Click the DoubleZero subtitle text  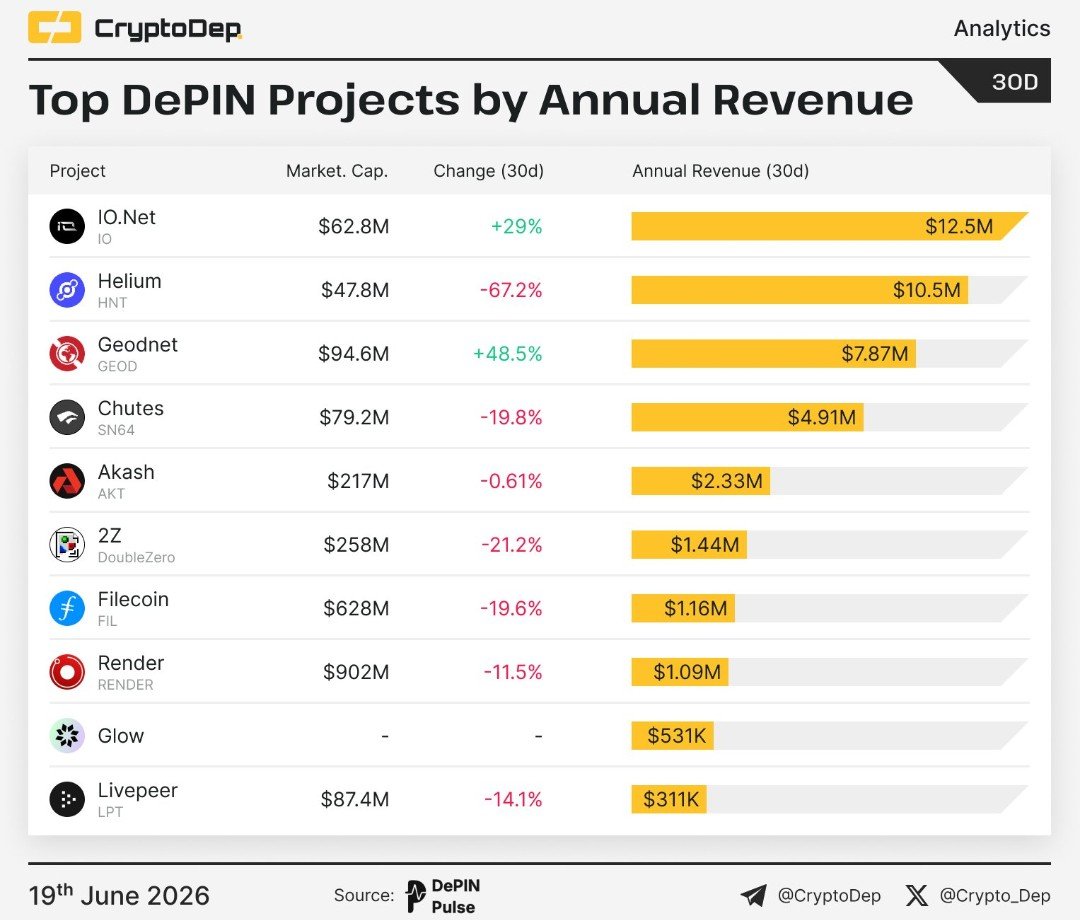(136, 557)
